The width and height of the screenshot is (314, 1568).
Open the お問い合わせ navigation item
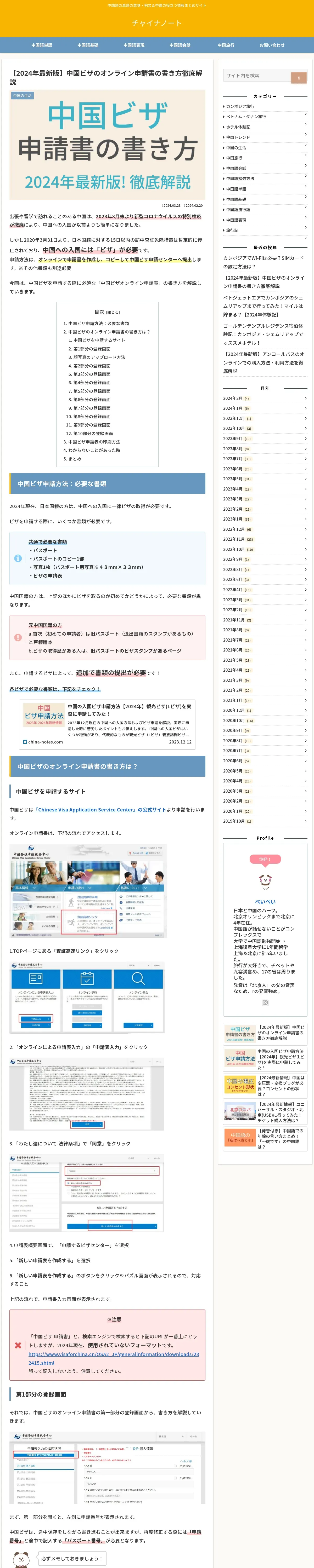[x=272, y=45]
